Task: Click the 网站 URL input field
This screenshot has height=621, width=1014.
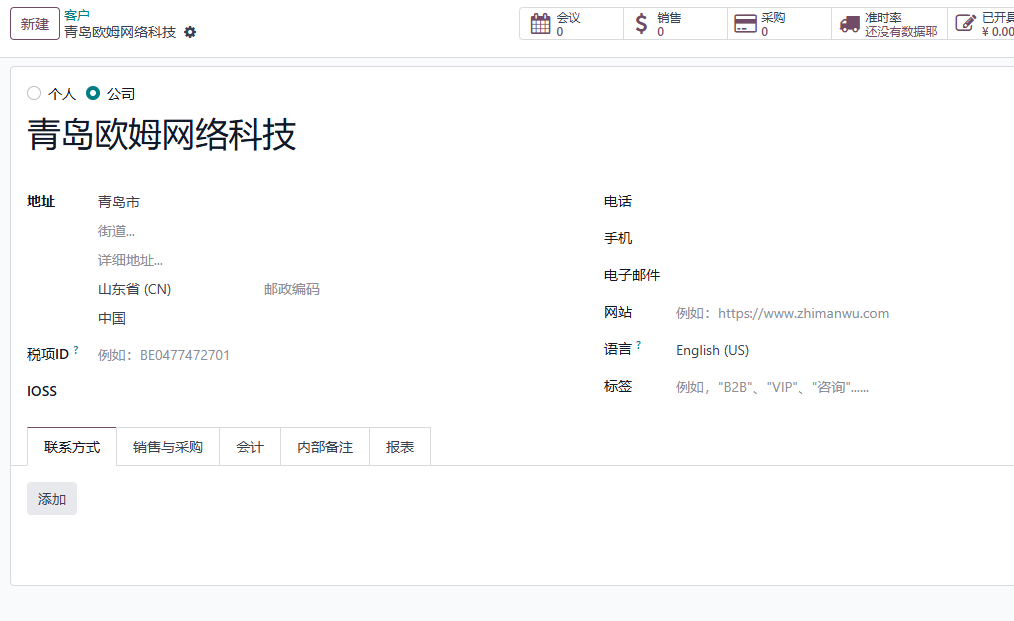Action: click(841, 313)
